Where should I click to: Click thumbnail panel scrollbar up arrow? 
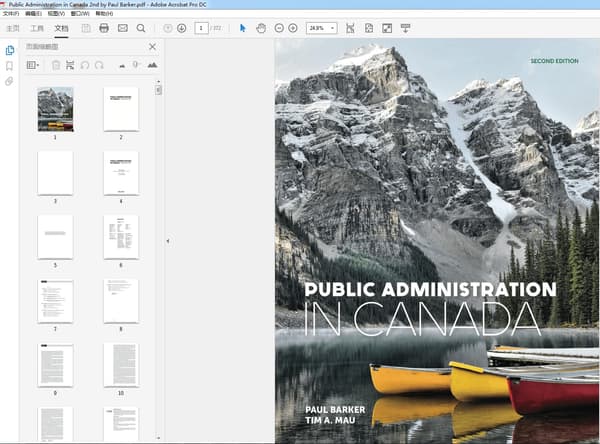click(158, 82)
